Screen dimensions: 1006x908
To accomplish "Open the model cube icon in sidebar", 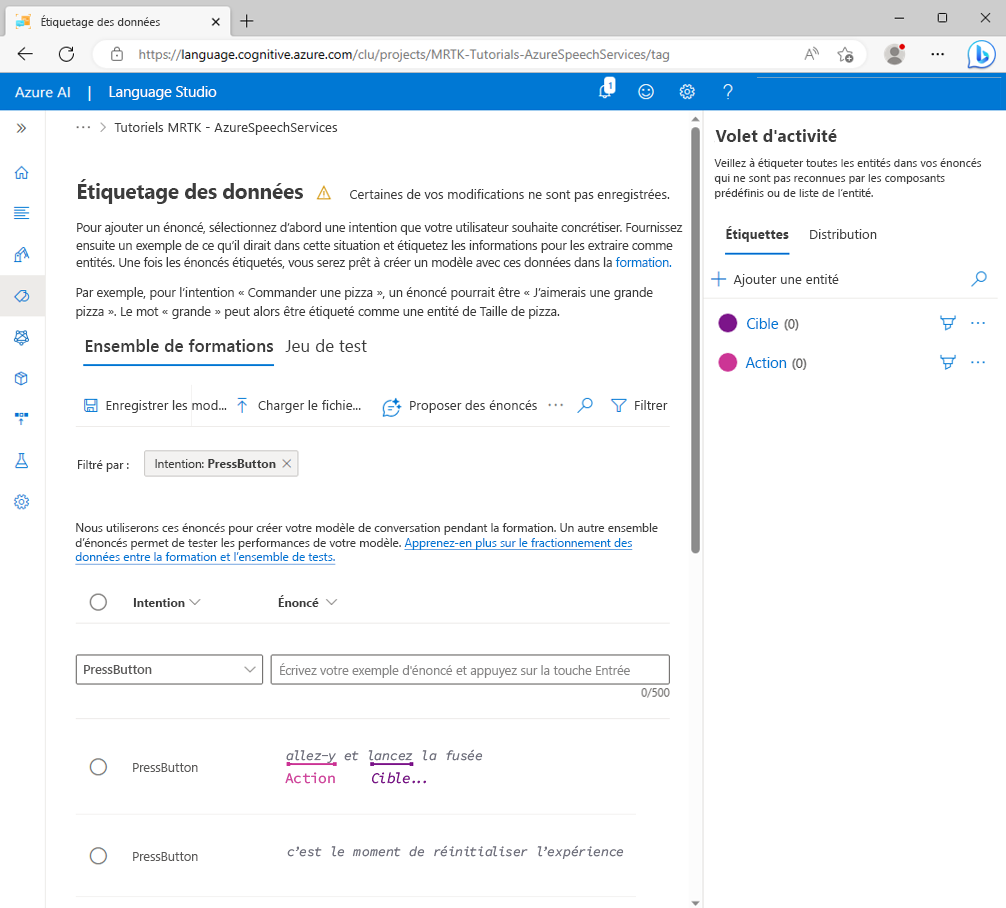I will (21, 379).
